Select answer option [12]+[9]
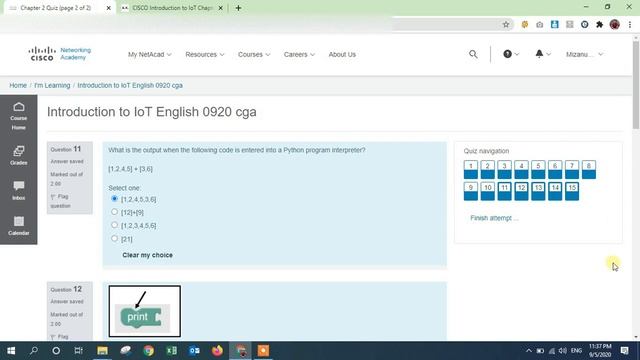 coord(114,212)
